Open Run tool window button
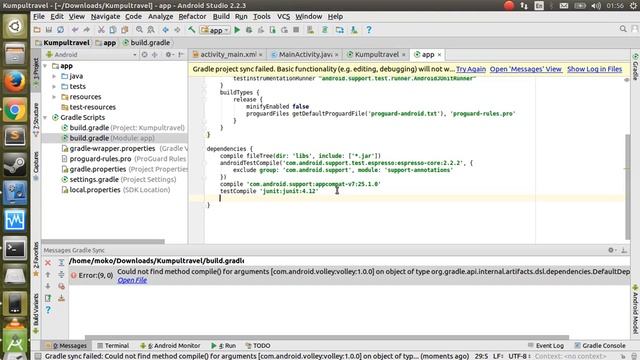Screen dimensions: 640x360 click(x=224, y=346)
